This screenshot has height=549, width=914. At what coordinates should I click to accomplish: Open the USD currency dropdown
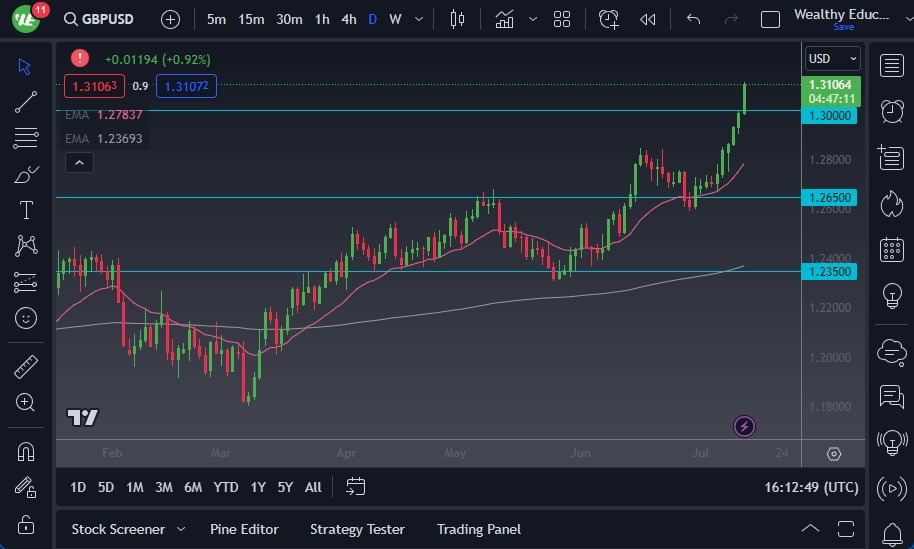tap(832, 59)
